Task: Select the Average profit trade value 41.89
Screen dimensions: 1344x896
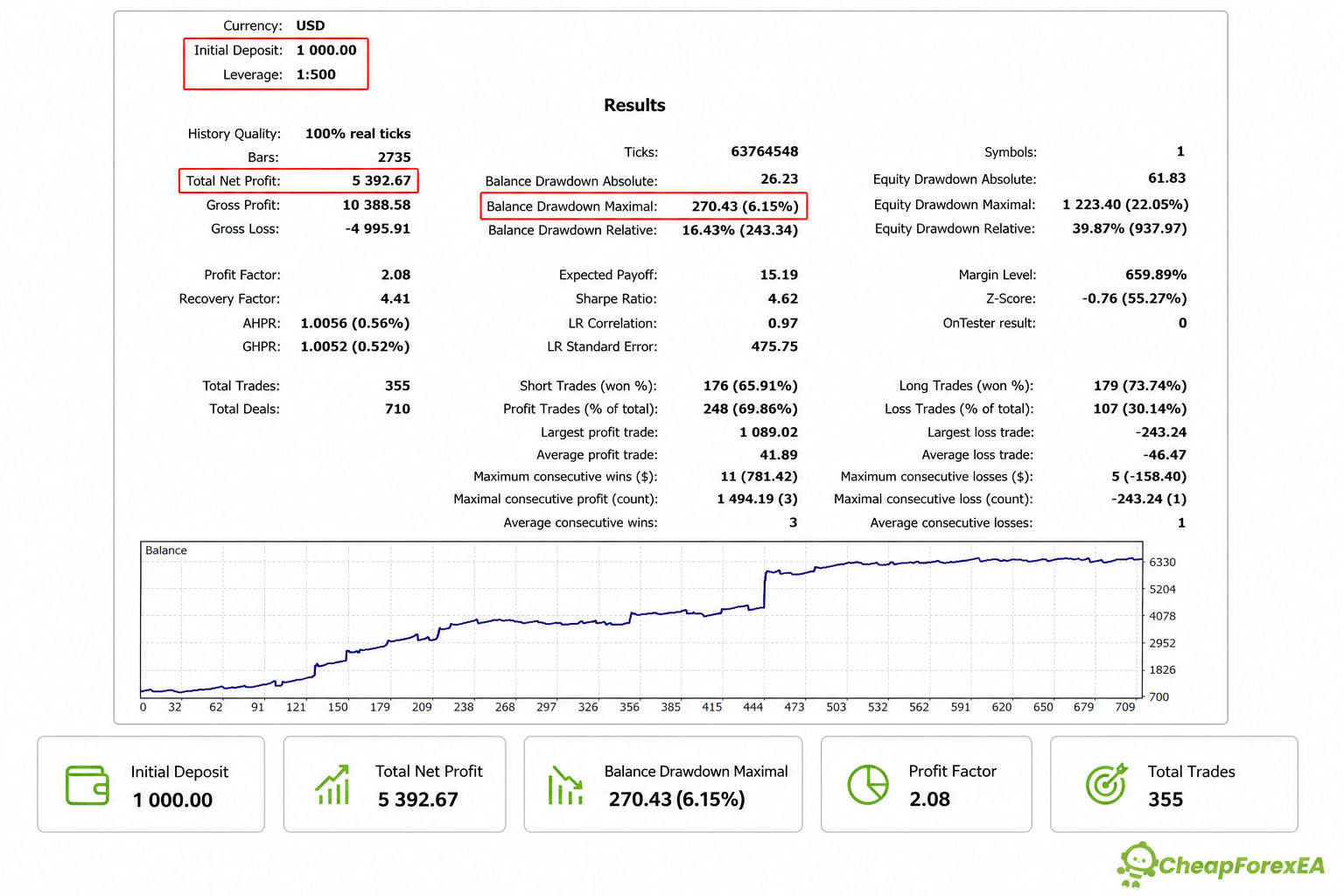Action: [779, 455]
